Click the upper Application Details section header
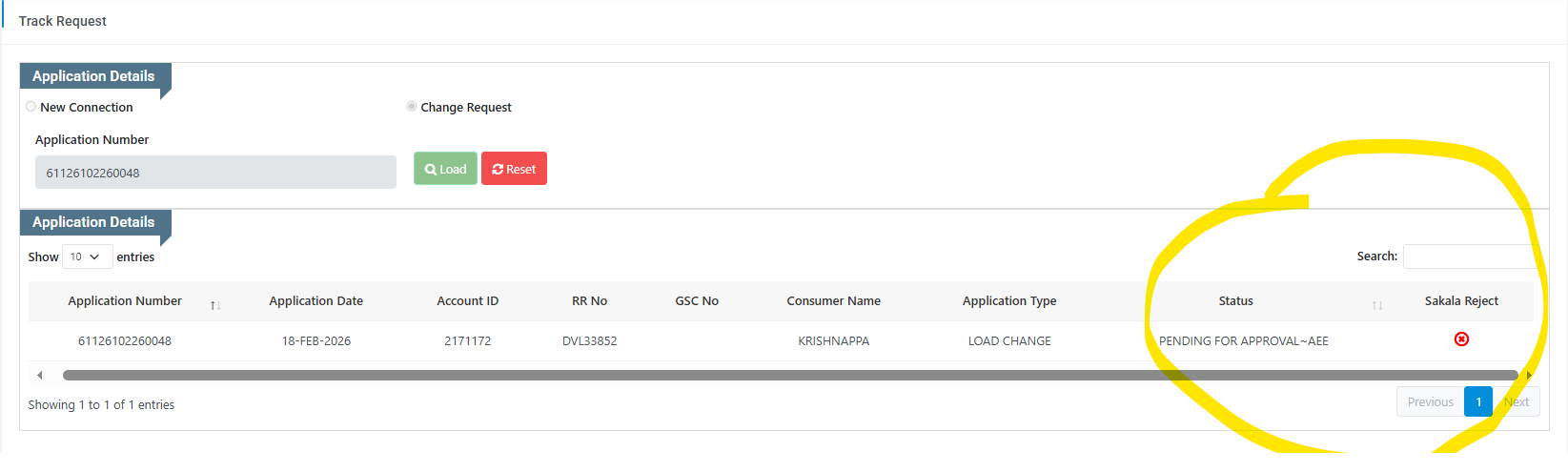1568x472 pixels. point(93,76)
